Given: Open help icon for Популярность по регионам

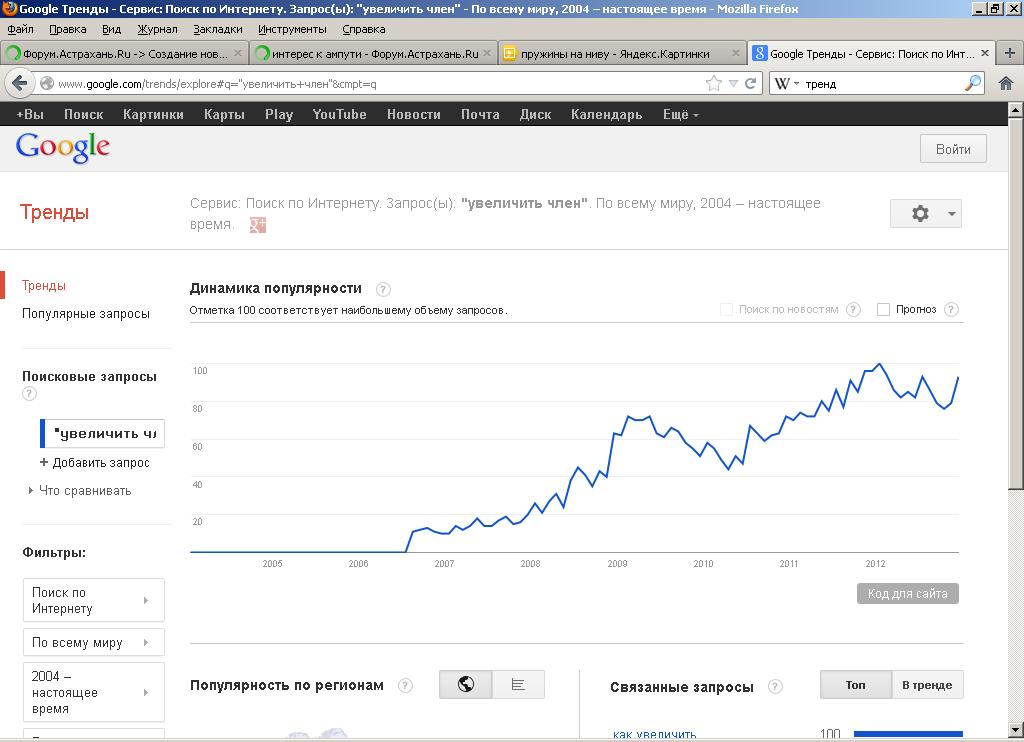Looking at the screenshot, I should coord(406,686).
